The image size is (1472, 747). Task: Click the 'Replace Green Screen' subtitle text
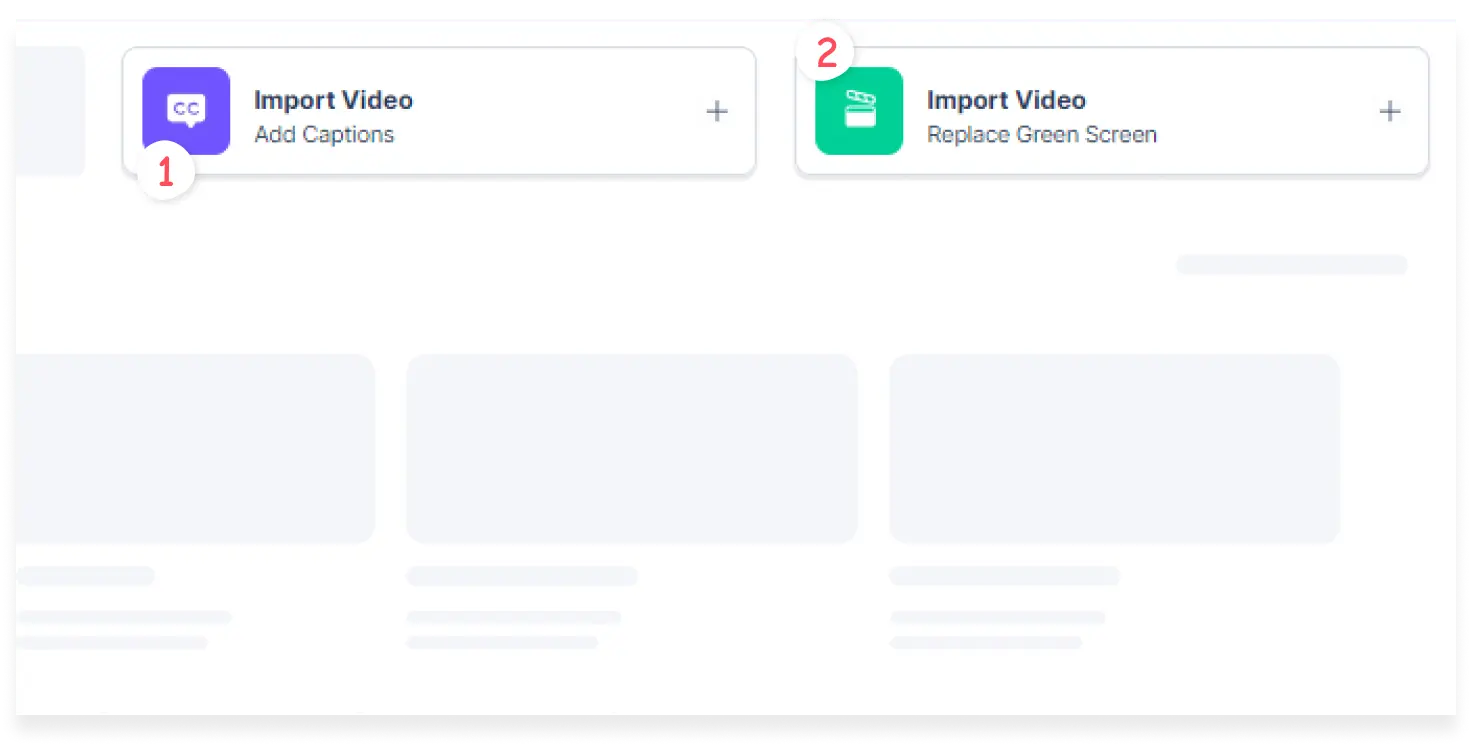coord(1042,135)
